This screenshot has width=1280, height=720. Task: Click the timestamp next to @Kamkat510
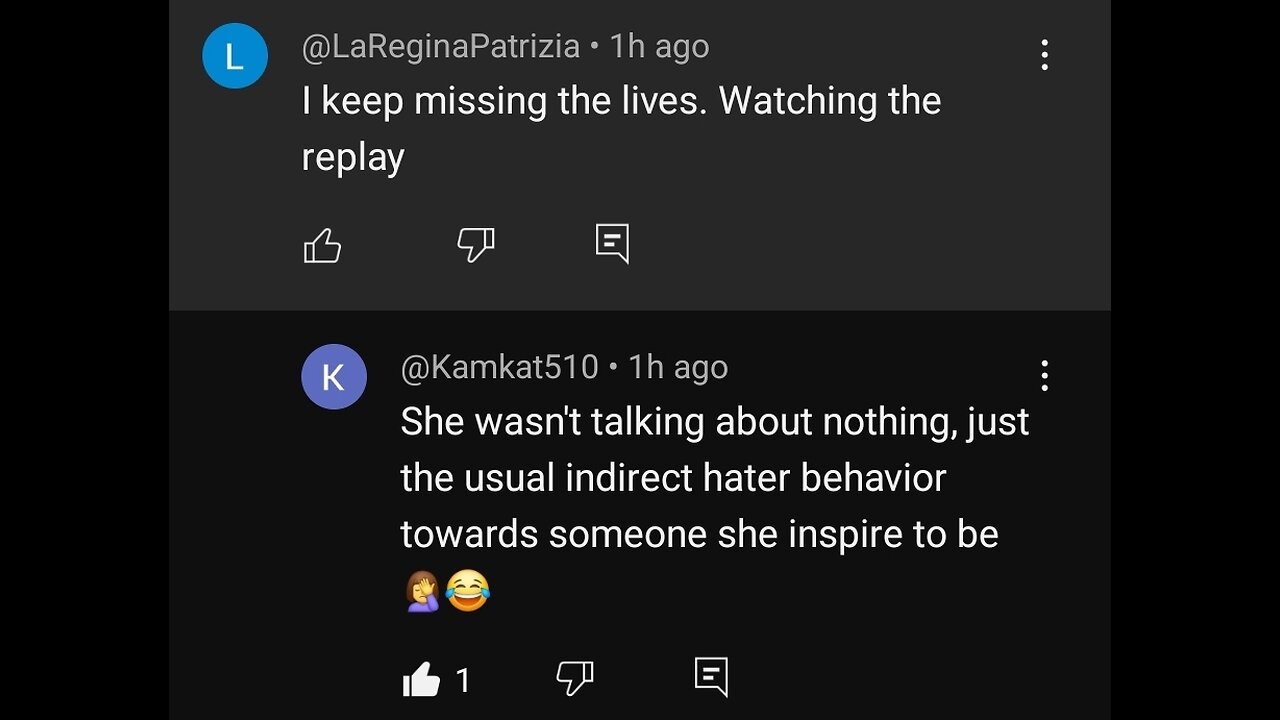(678, 368)
